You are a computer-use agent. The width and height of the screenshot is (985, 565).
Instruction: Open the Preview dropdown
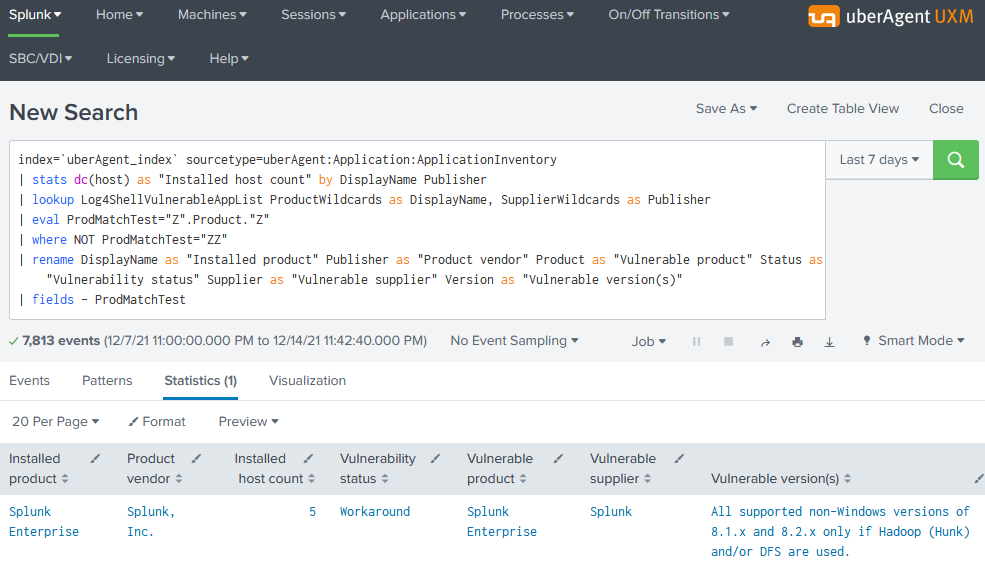pos(249,422)
